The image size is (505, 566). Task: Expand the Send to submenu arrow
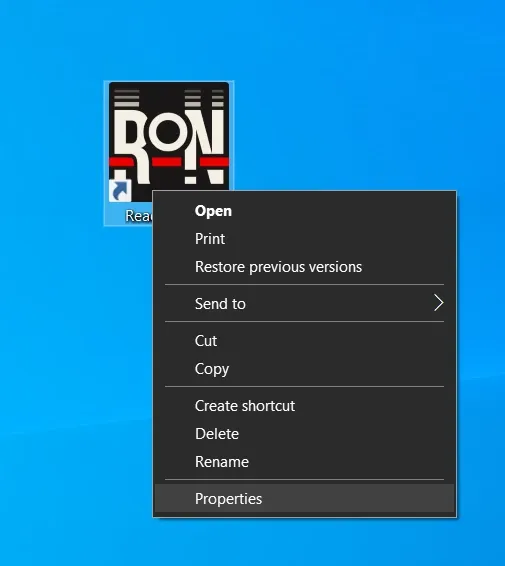click(438, 303)
